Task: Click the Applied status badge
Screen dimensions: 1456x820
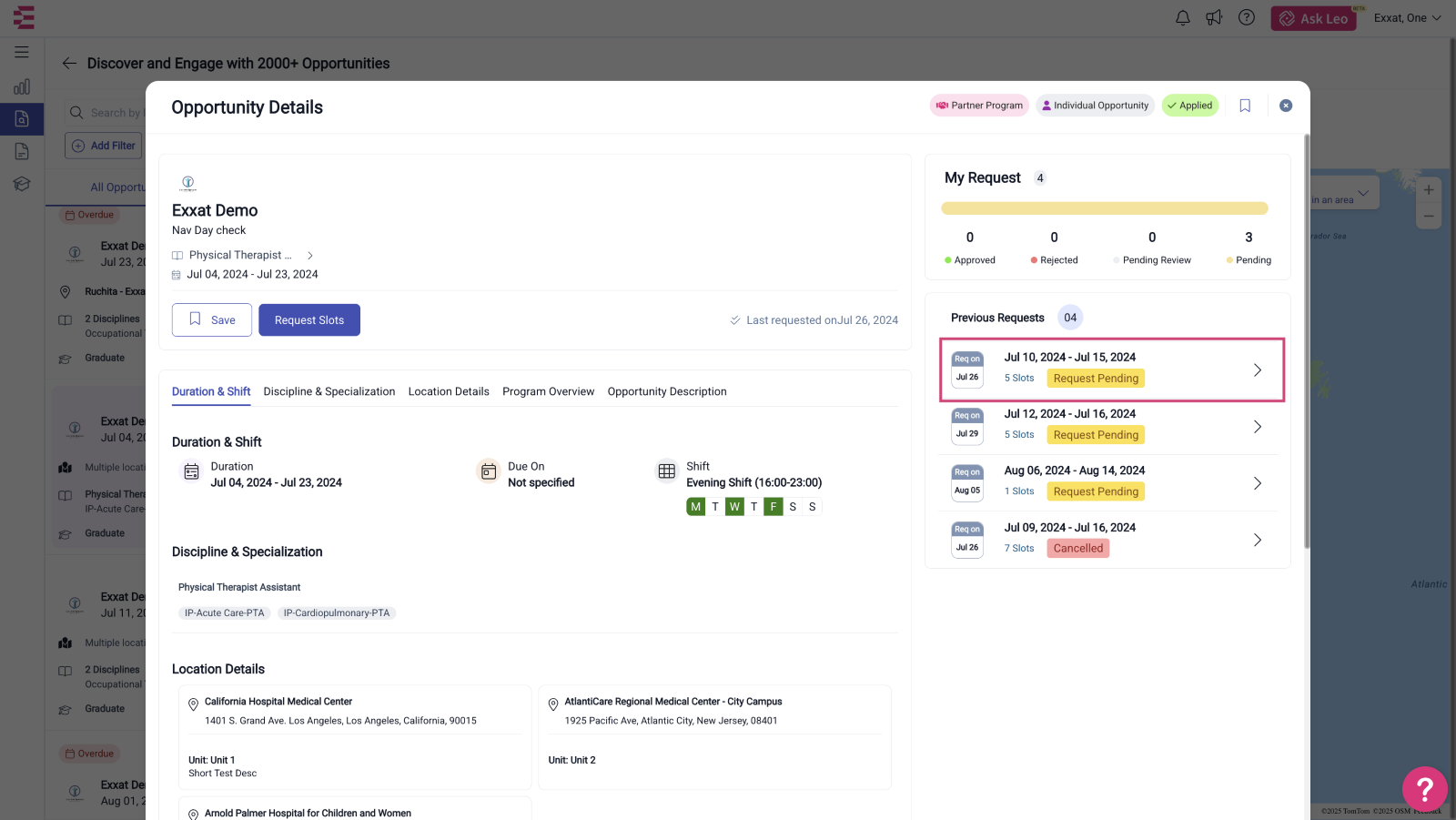Action: pyautogui.click(x=1190, y=106)
